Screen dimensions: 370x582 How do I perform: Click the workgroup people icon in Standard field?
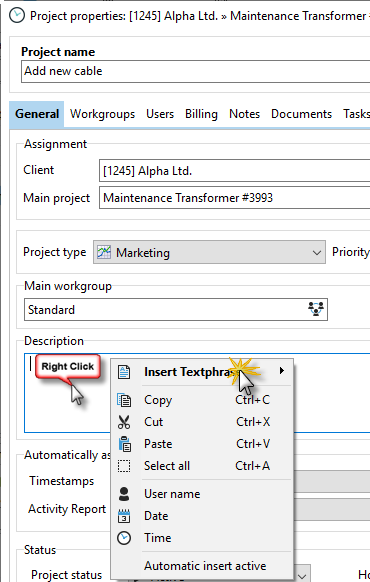coord(316,309)
